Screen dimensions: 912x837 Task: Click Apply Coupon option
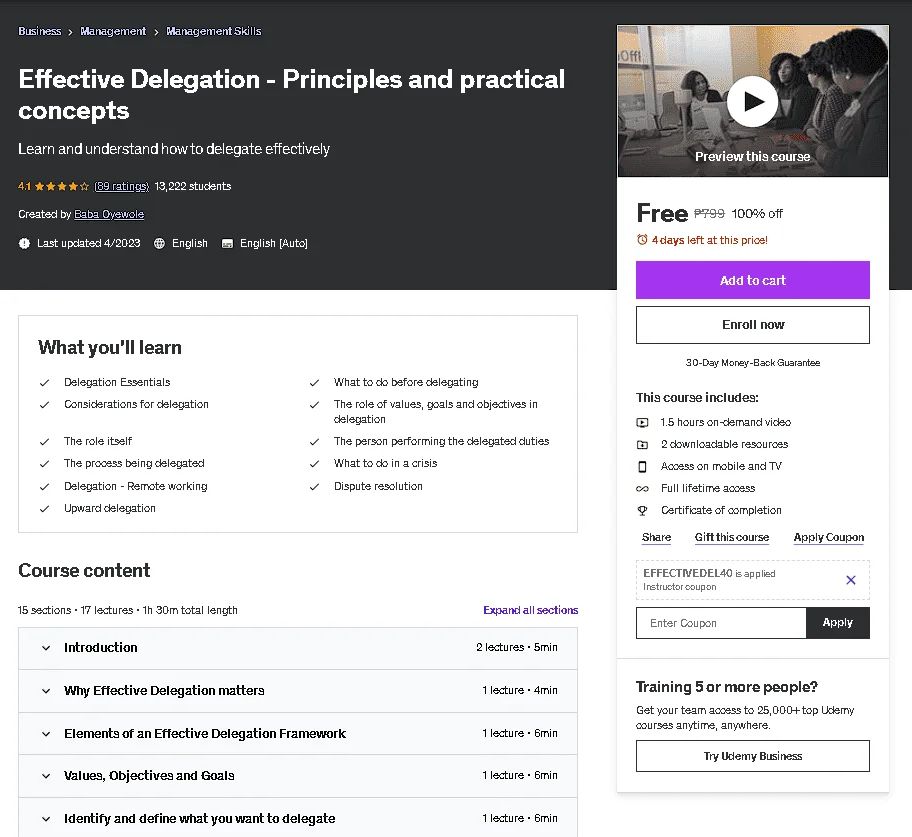829,537
